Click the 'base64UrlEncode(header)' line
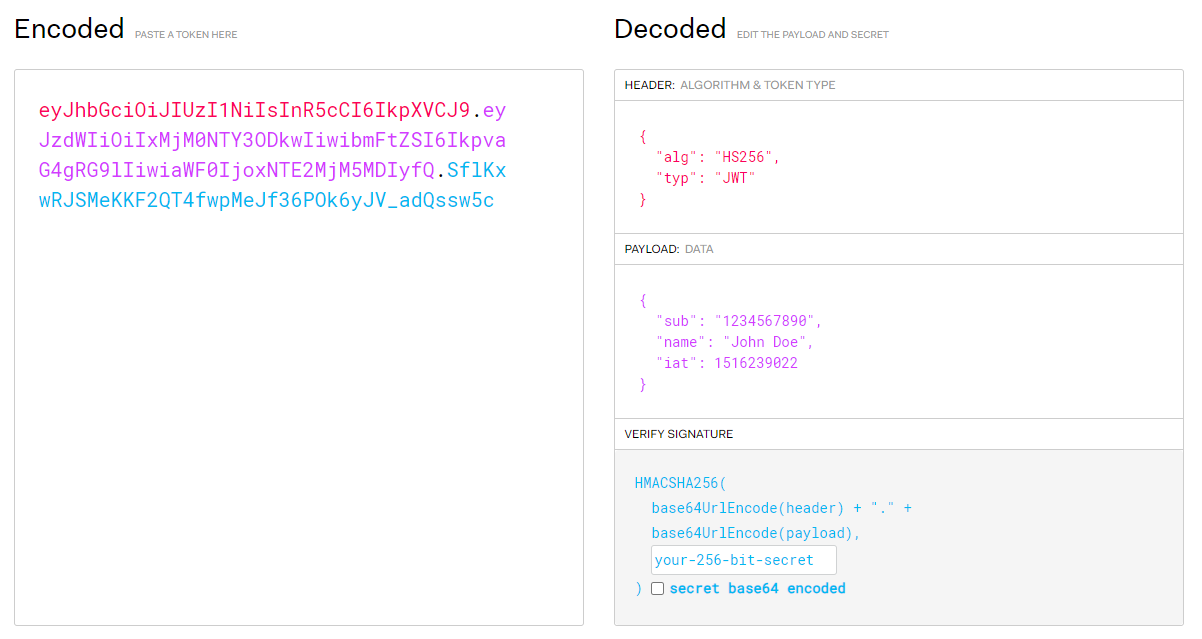This screenshot has width=1202, height=639. point(781,508)
